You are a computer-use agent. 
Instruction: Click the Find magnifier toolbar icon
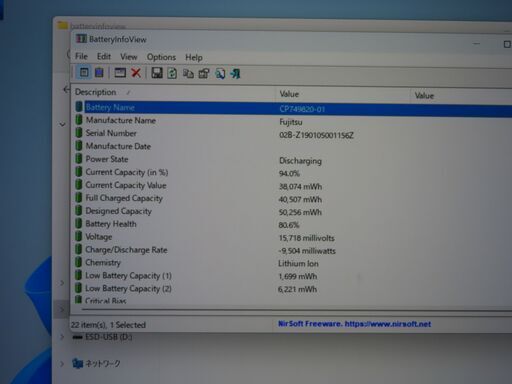[220, 73]
